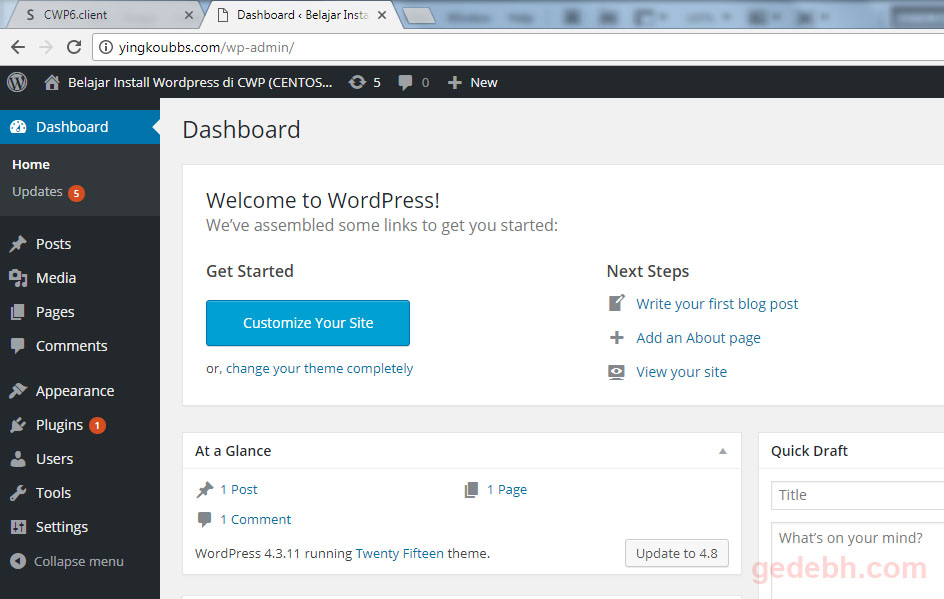944x599 pixels.
Task: Click the Update to 4.8 button
Action: [677, 553]
